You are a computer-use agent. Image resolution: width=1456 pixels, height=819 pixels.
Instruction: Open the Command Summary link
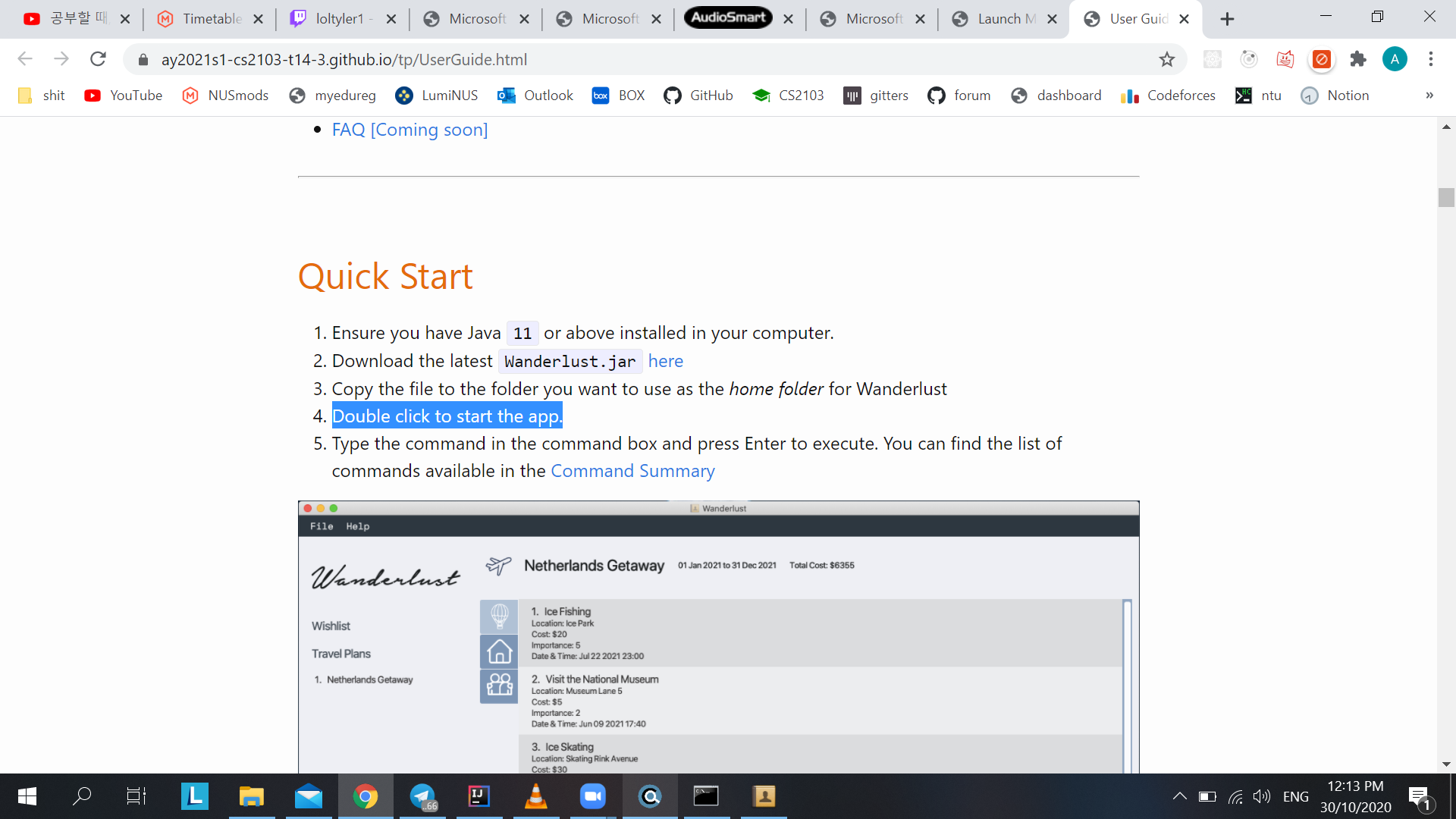tap(632, 471)
